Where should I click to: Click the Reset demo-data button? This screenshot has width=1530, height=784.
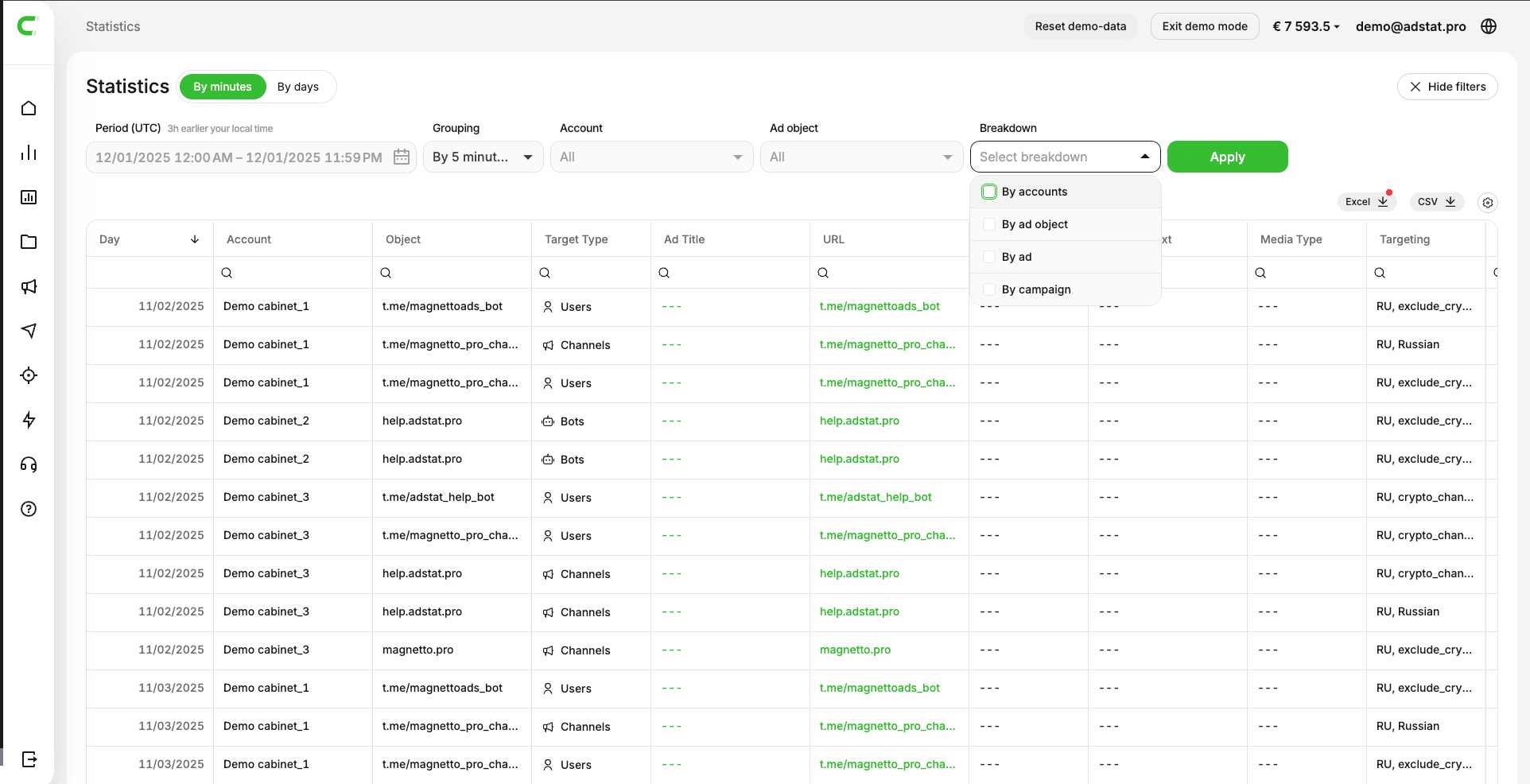click(x=1080, y=26)
